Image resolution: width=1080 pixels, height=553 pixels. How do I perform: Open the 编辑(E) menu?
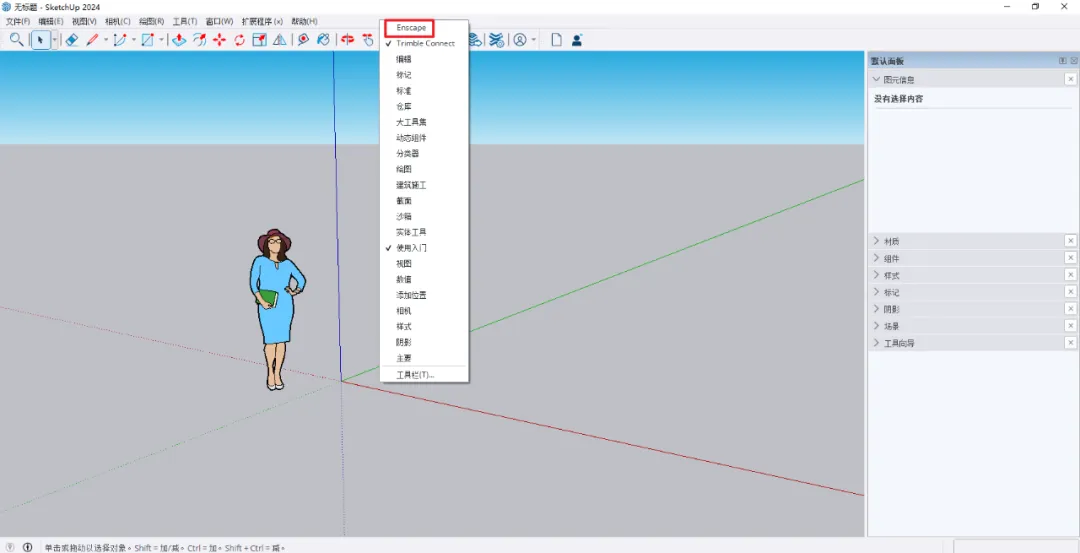(x=50, y=21)
